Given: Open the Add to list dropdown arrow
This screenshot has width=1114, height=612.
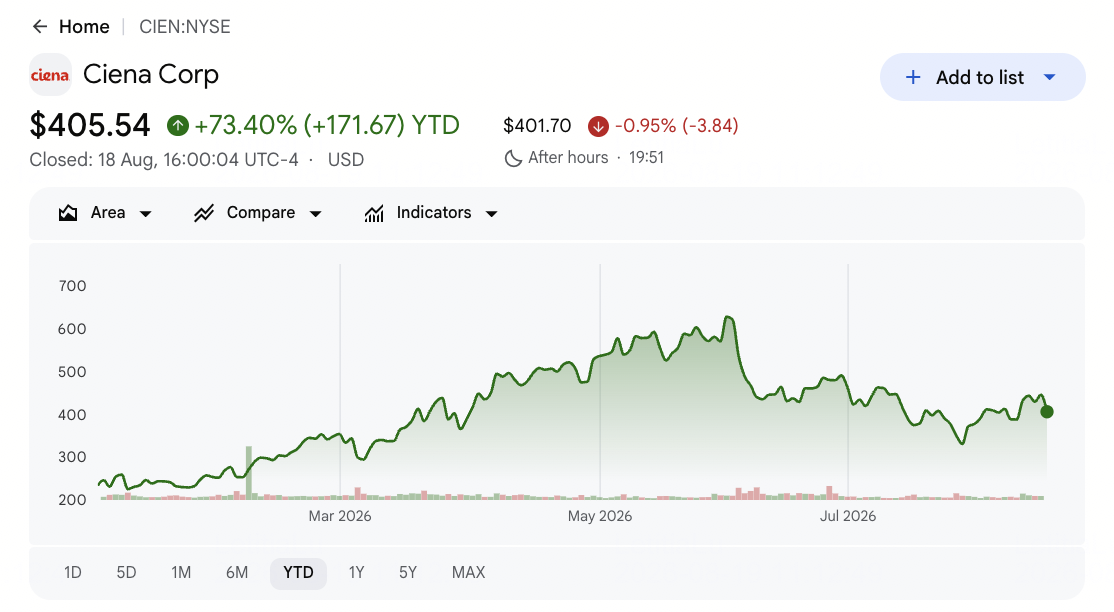Looking at the screenshot, I should (x=1049, y=77).
